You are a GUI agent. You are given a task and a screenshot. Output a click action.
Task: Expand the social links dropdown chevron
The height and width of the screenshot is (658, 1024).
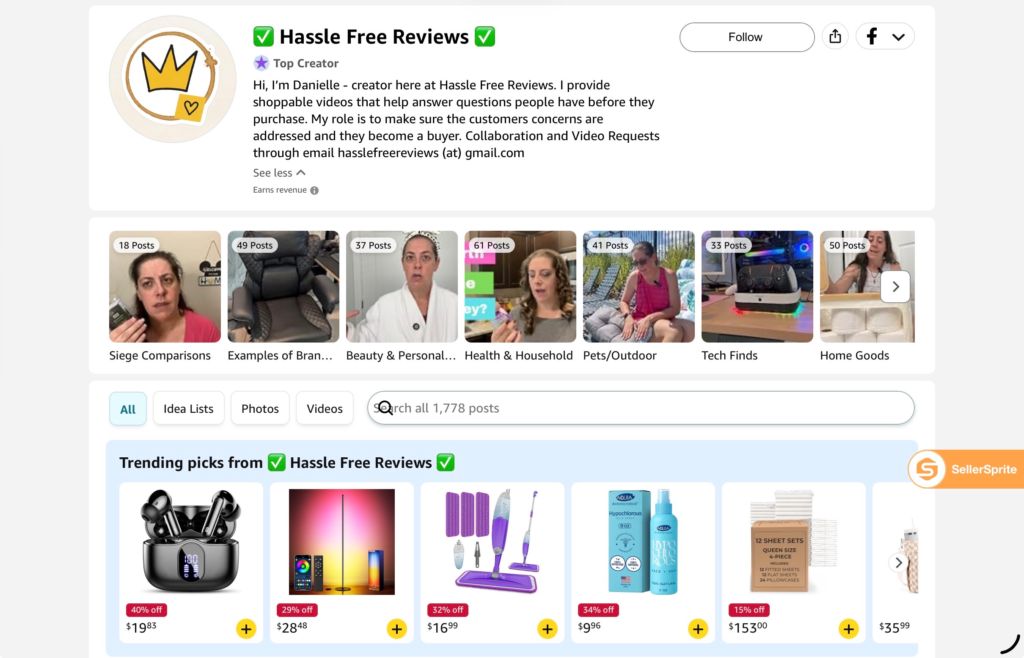(899, 37)
